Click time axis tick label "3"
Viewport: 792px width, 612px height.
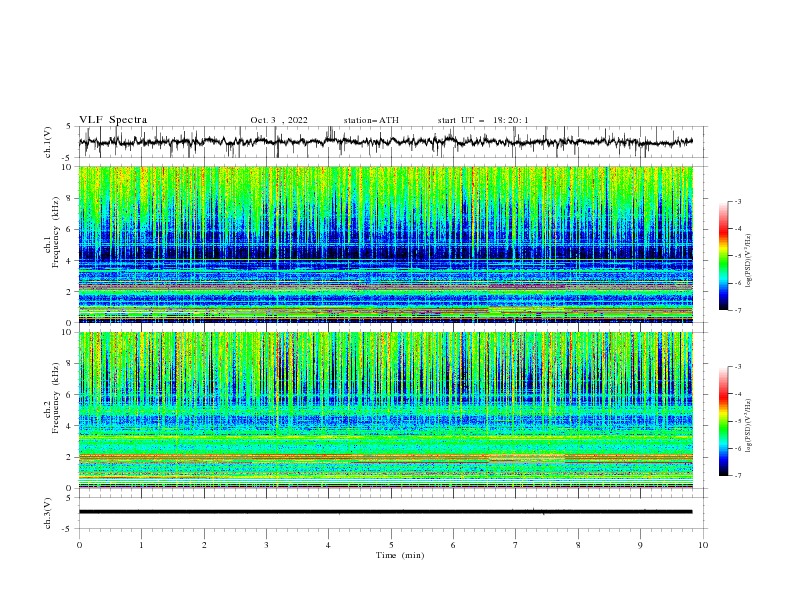click(266, 545)
